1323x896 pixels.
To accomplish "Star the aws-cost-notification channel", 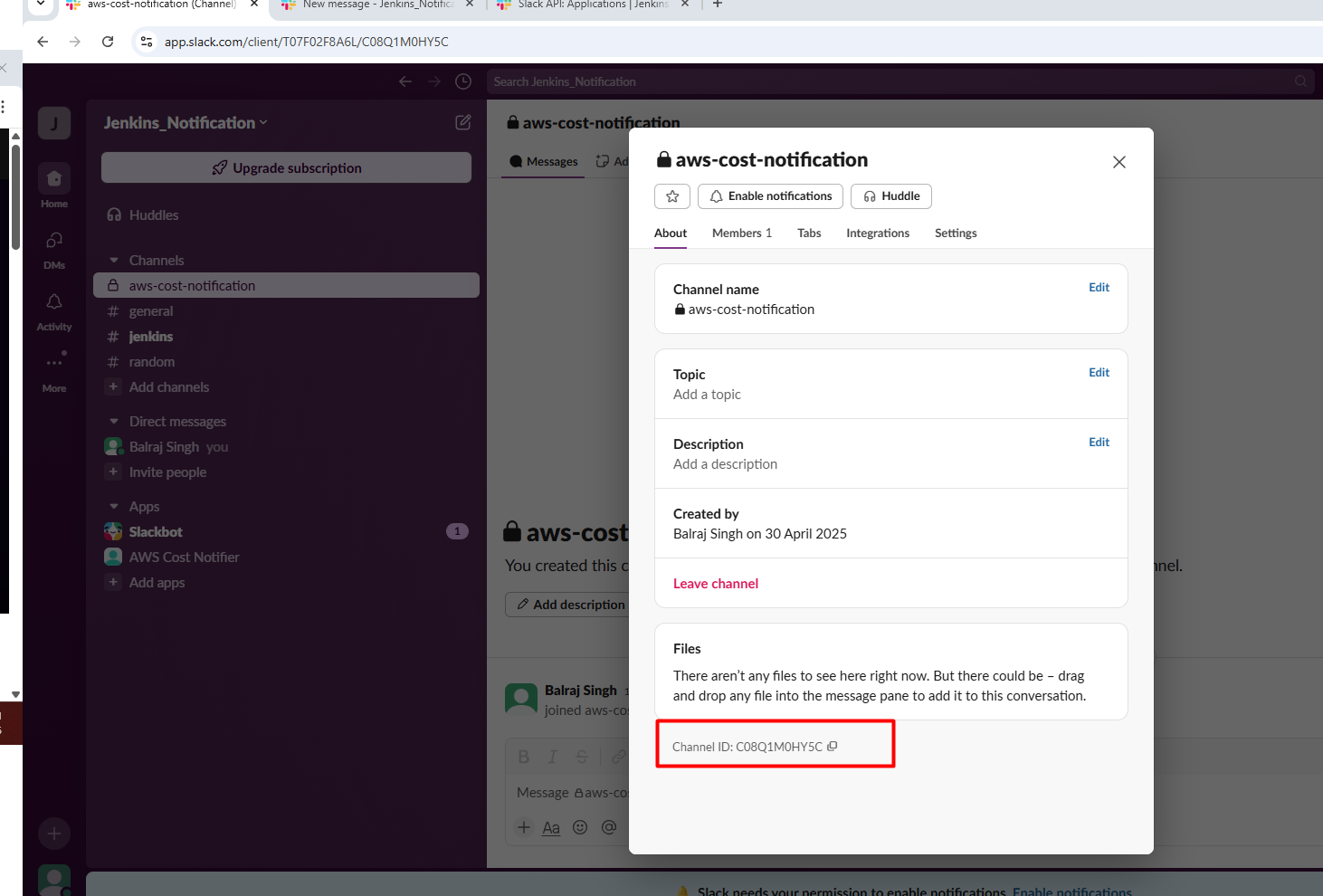I will pyautogui.click(x=672, y=196).
